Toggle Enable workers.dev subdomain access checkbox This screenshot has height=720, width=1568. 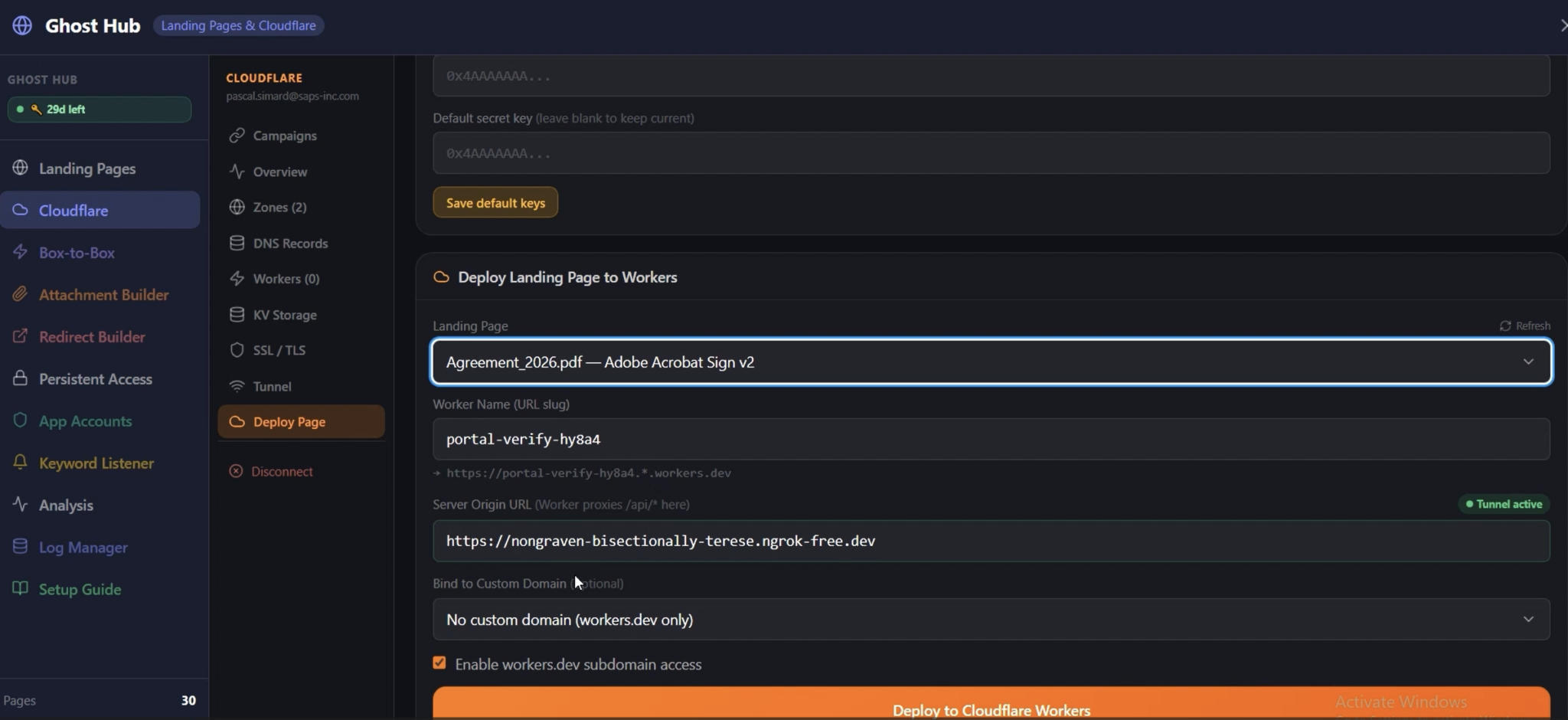pos(439,663)
